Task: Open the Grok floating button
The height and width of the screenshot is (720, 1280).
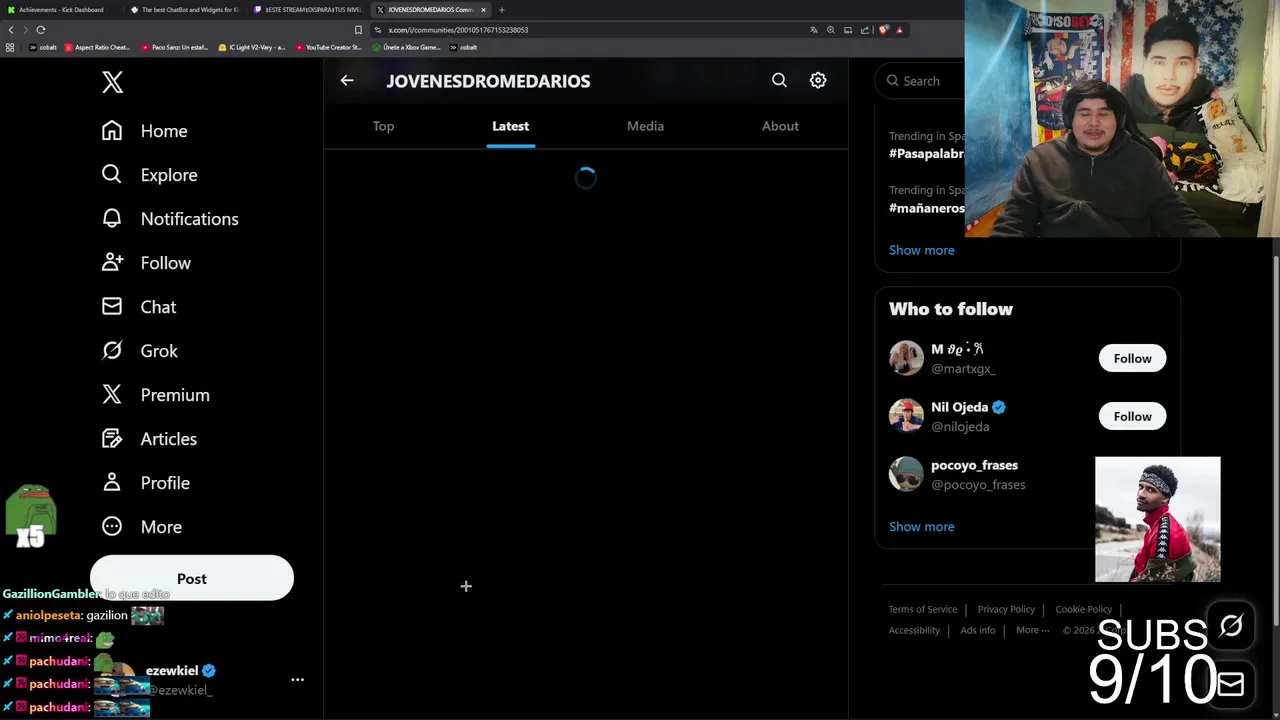Action: (1231, 626)
